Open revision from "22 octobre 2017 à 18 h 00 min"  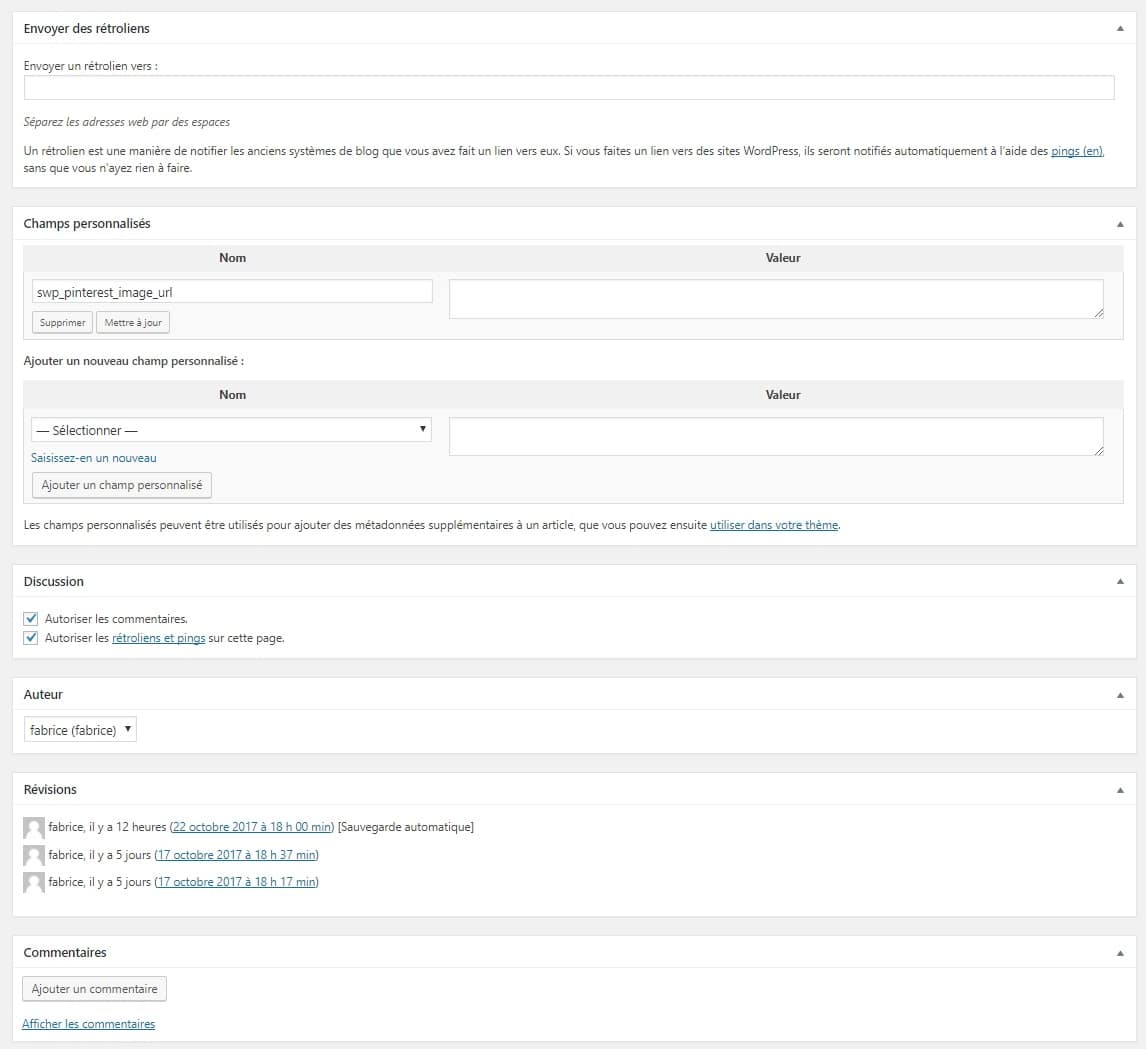point(251,826)
